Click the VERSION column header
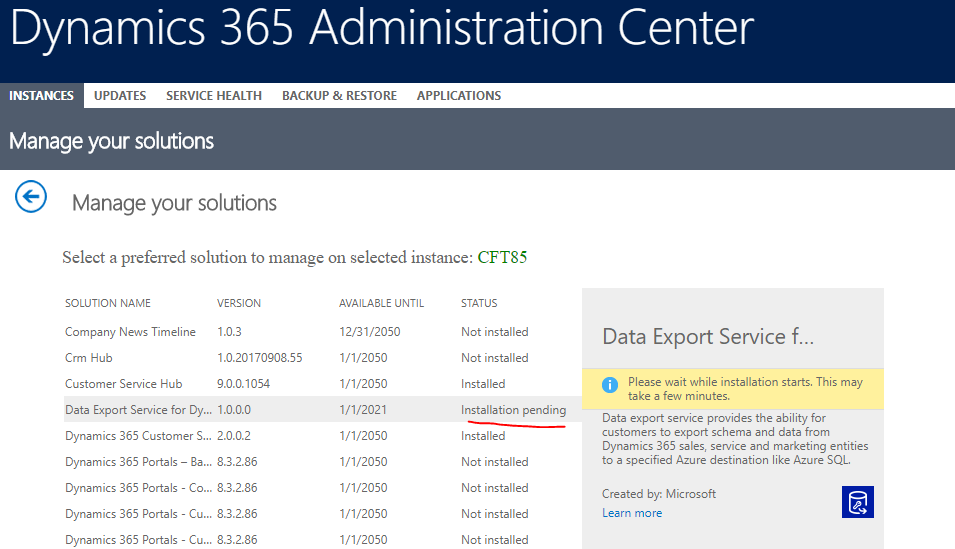The width and height of the screenshot is (955, 549). [239, 303]
